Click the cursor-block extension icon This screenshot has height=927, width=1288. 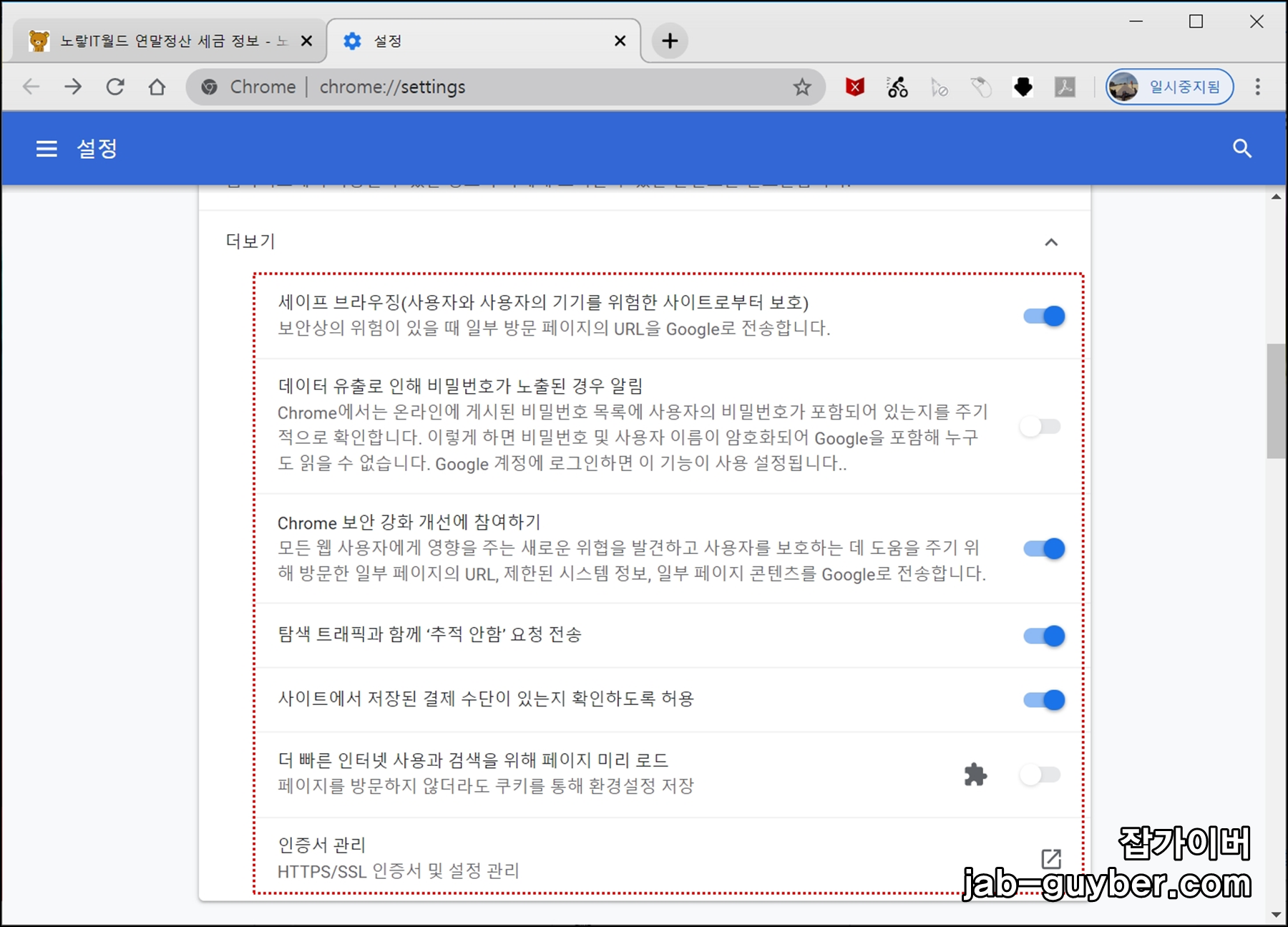(940, 87)
